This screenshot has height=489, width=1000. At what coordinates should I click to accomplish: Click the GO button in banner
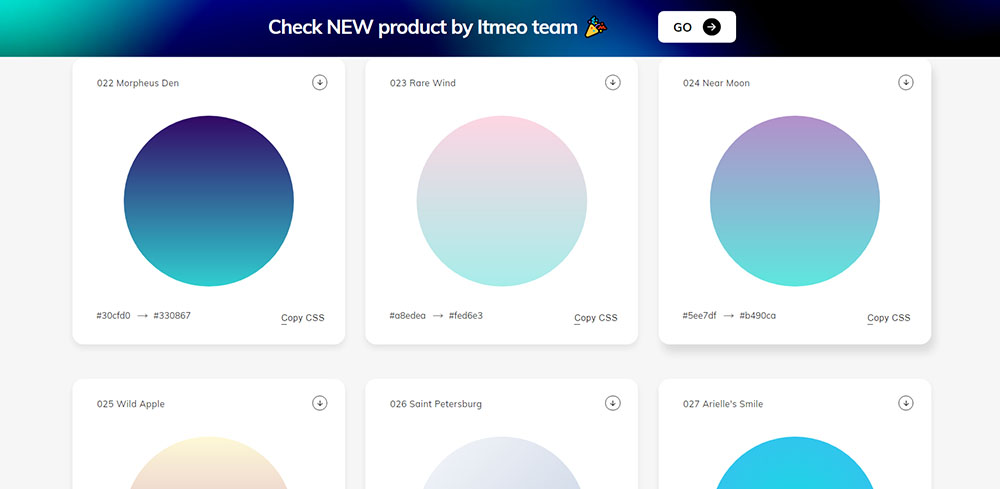(696, 27)
